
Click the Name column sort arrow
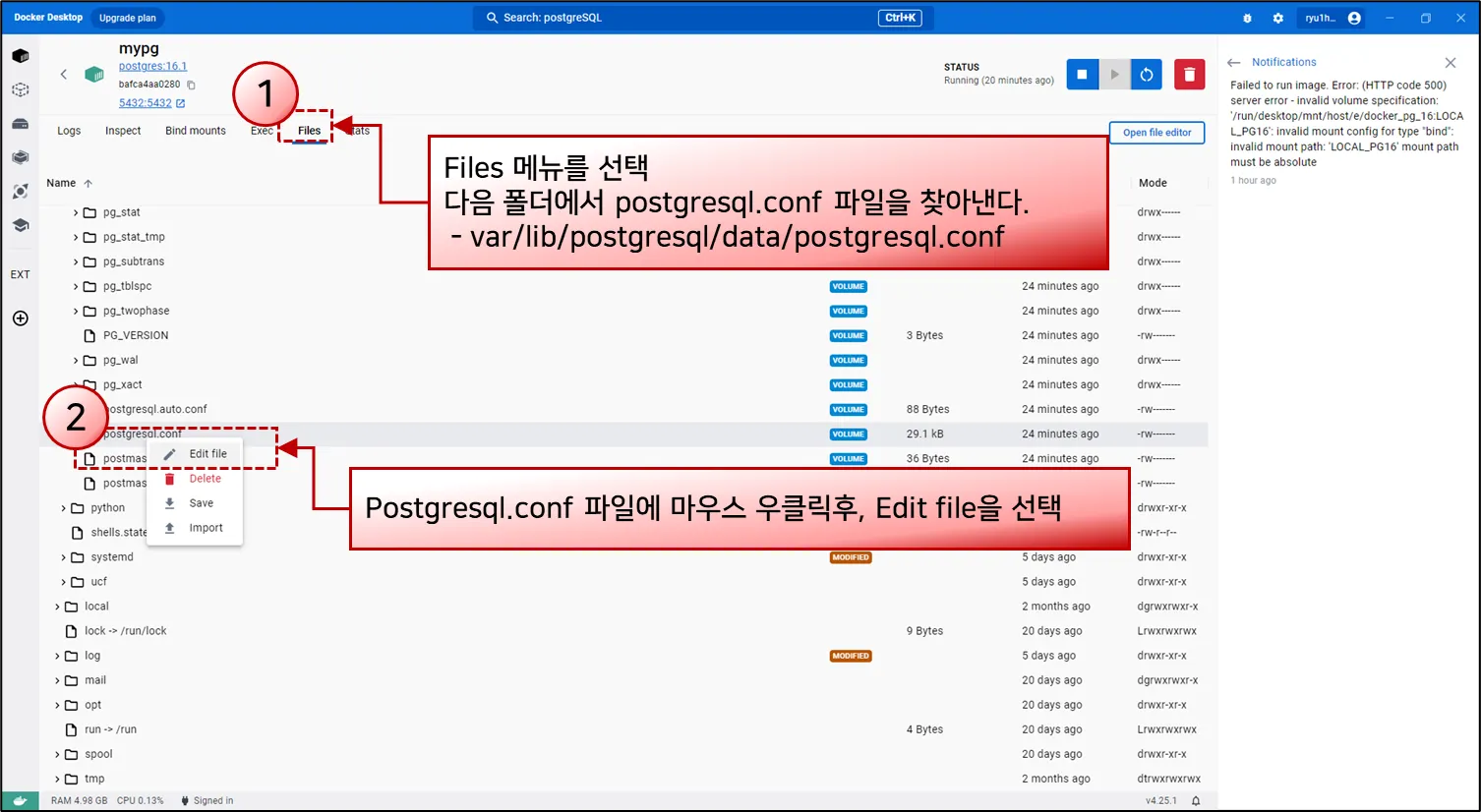pos(89,184)
